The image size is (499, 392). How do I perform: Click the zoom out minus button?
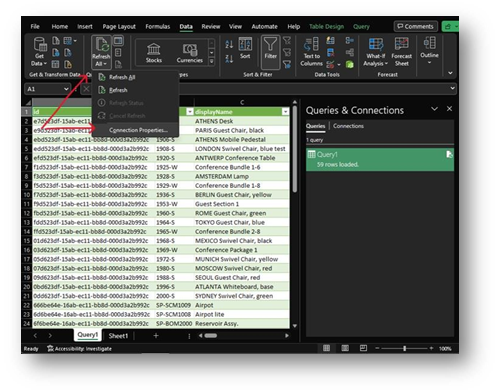pyautogui.click(x=377, y=348)
